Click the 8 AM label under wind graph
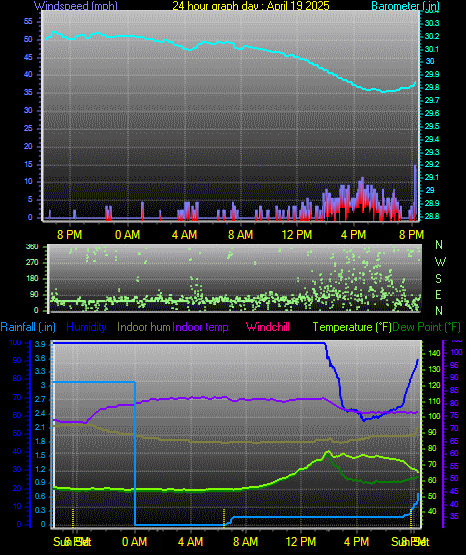The width and height of the screenshot is (466, 555). point(241,235)
